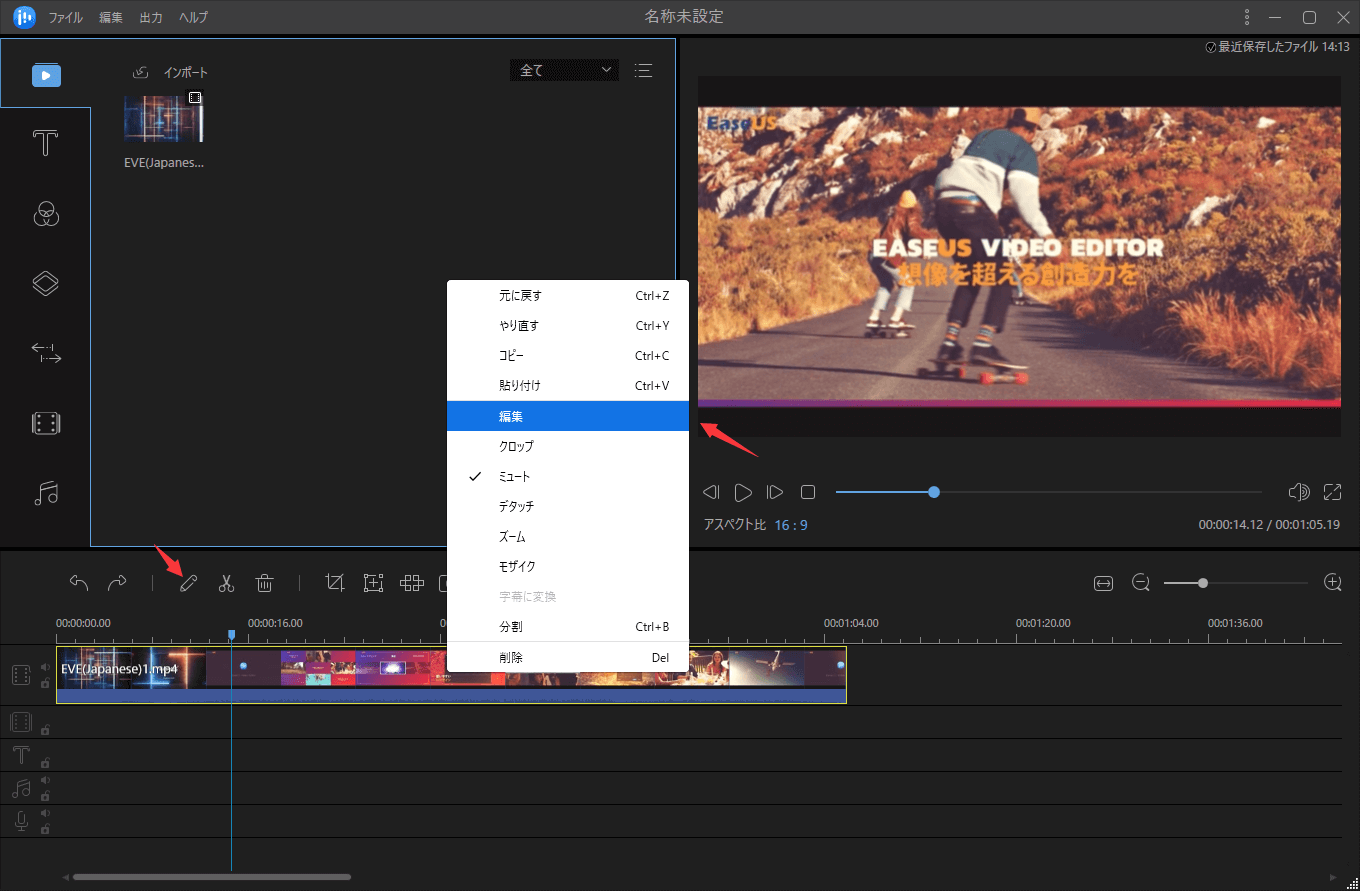This screenshot has width=1360, height=891.
Task: Zoom in the timeline with plus magnifier
Action: (x=1332, y=583)
